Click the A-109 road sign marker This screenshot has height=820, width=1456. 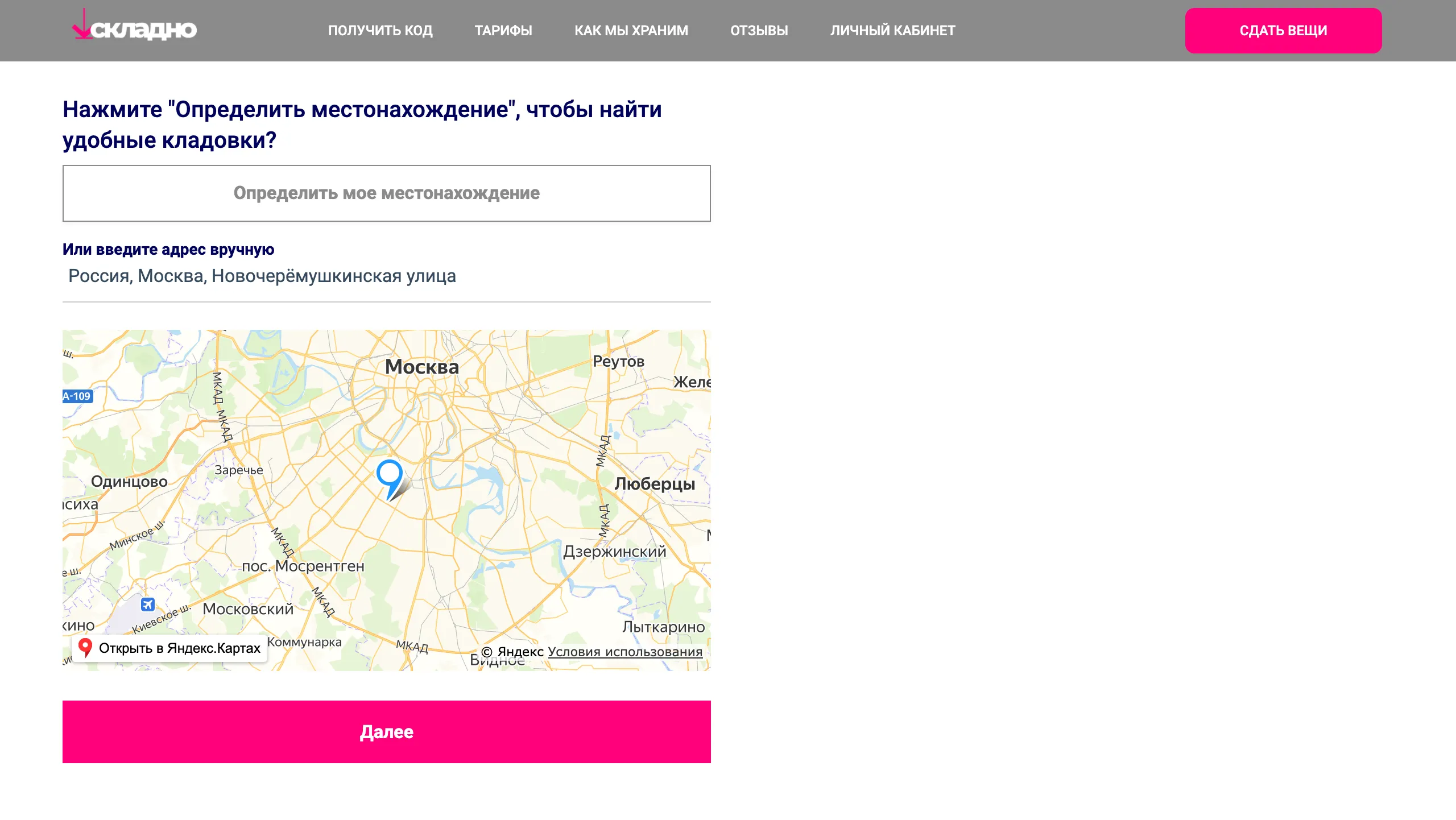77,396
